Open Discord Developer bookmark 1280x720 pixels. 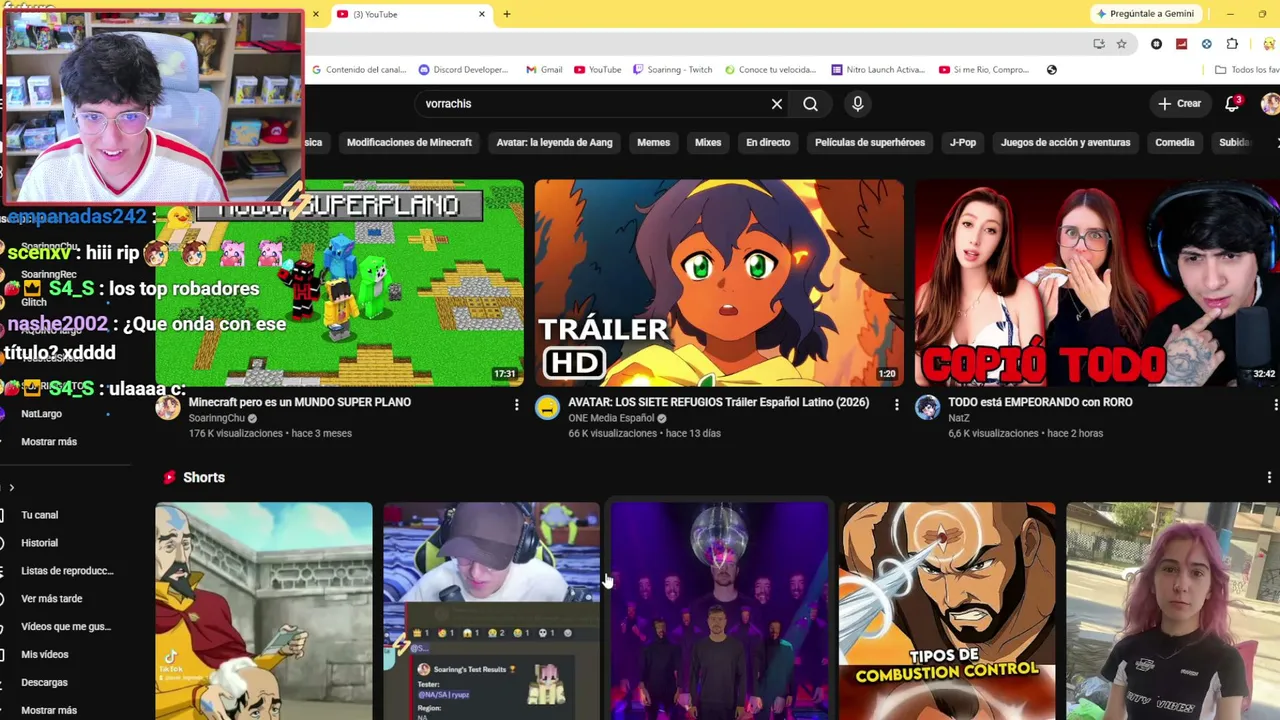coord(463,70)
